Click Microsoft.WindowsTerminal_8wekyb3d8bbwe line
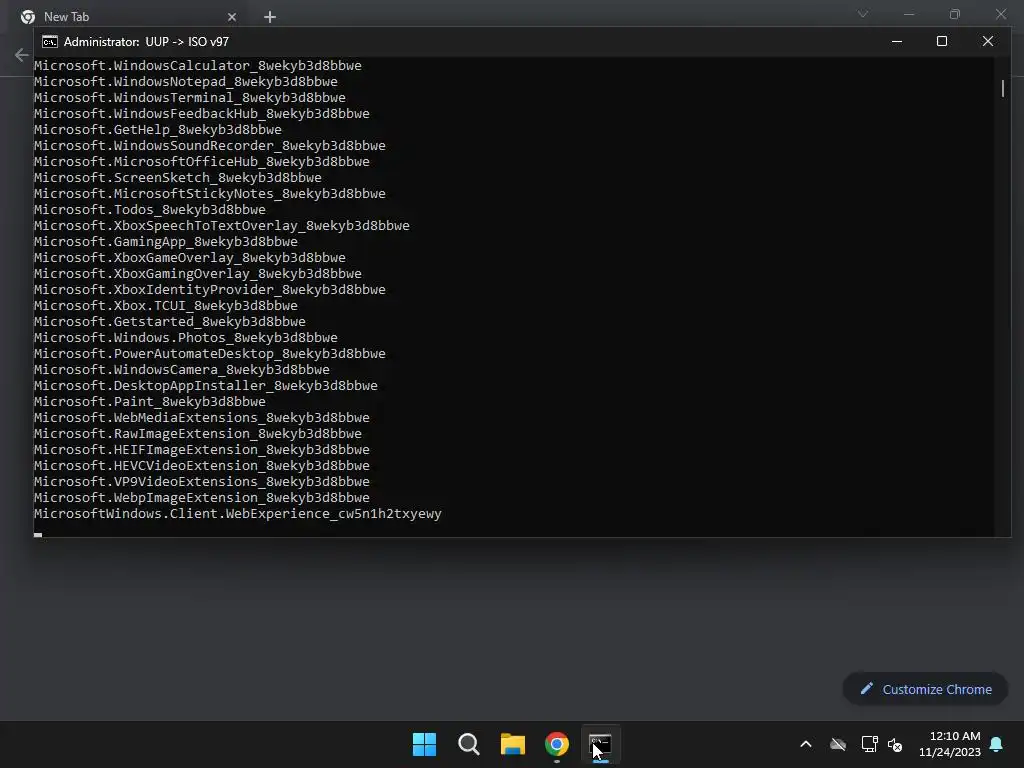Screen dimensions: 1024x768 190,97
